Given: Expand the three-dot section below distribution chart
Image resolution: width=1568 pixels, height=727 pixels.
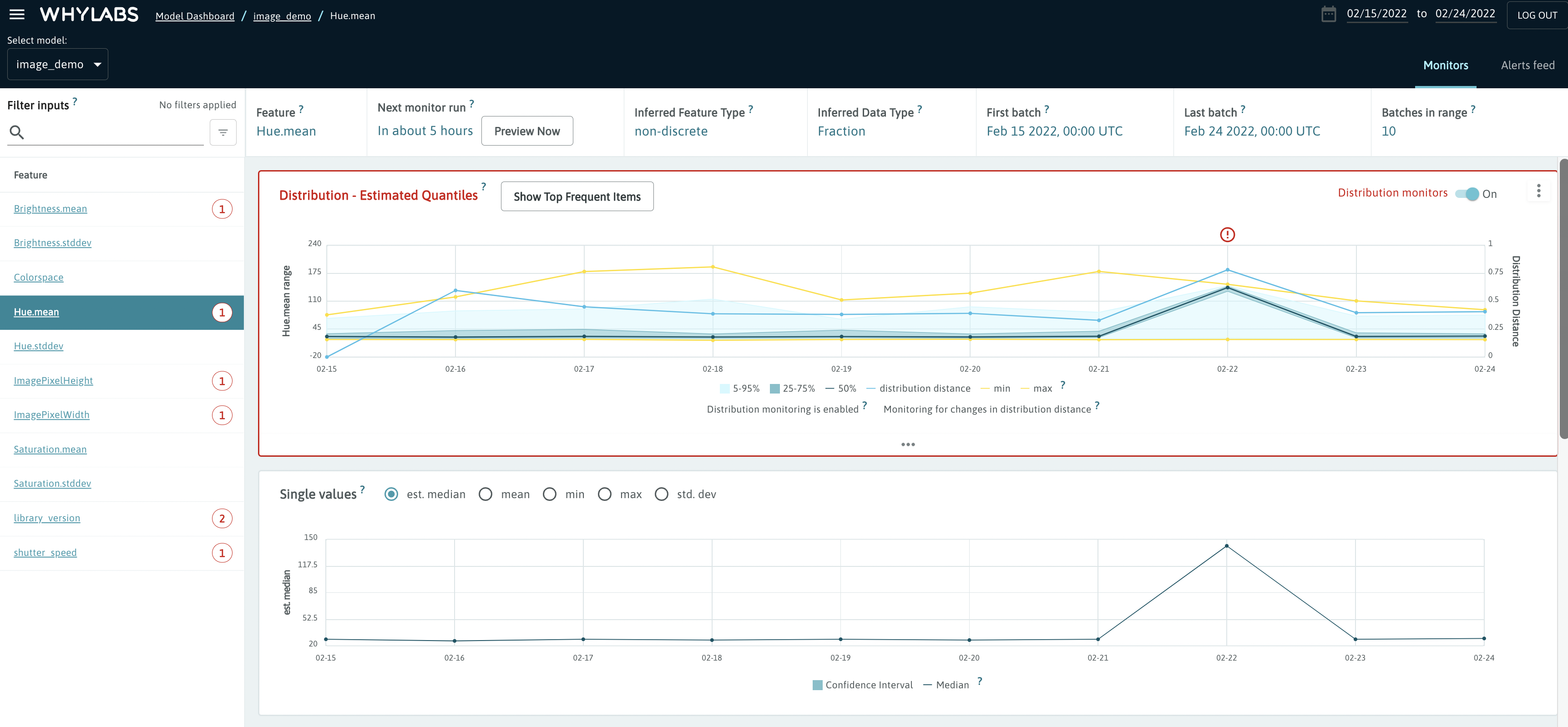Looking at the screenshot, I should 908,445.
